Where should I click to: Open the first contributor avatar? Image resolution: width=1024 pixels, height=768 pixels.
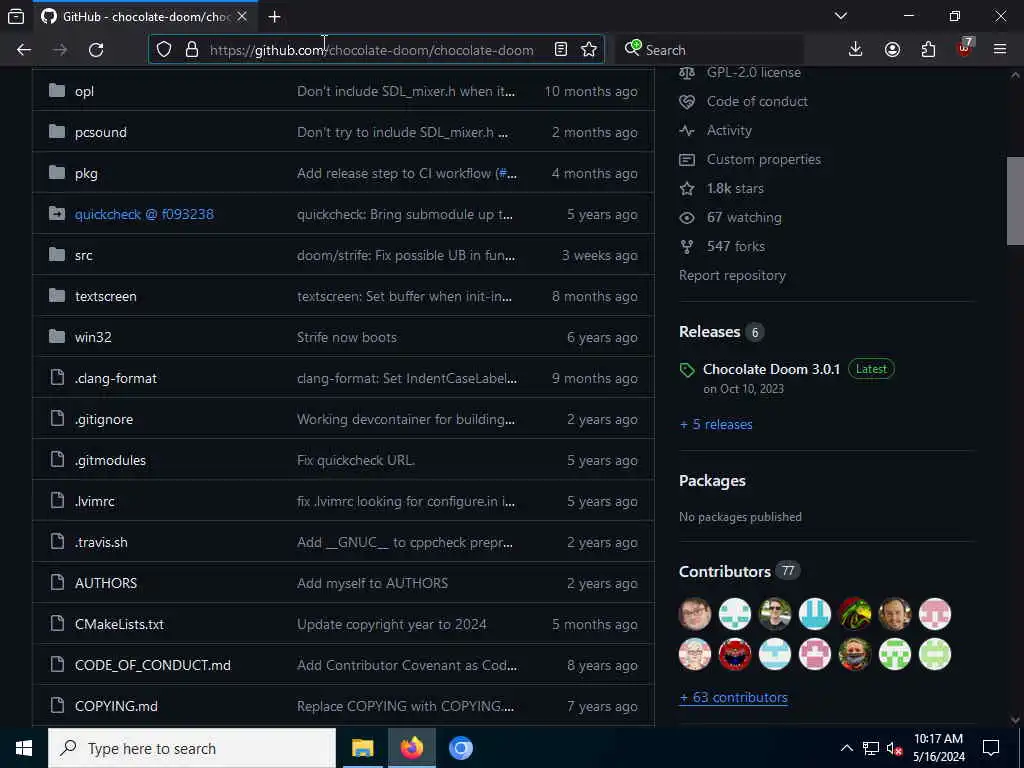point(695,614)
